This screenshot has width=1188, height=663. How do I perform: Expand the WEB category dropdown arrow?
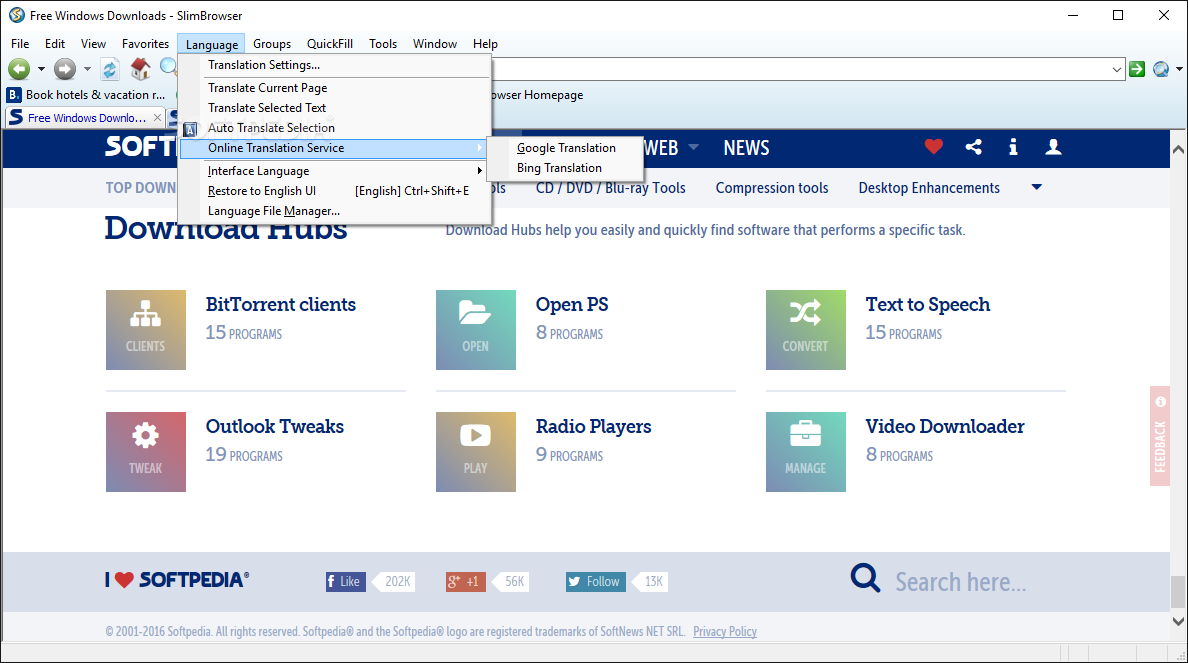point(693,147)
